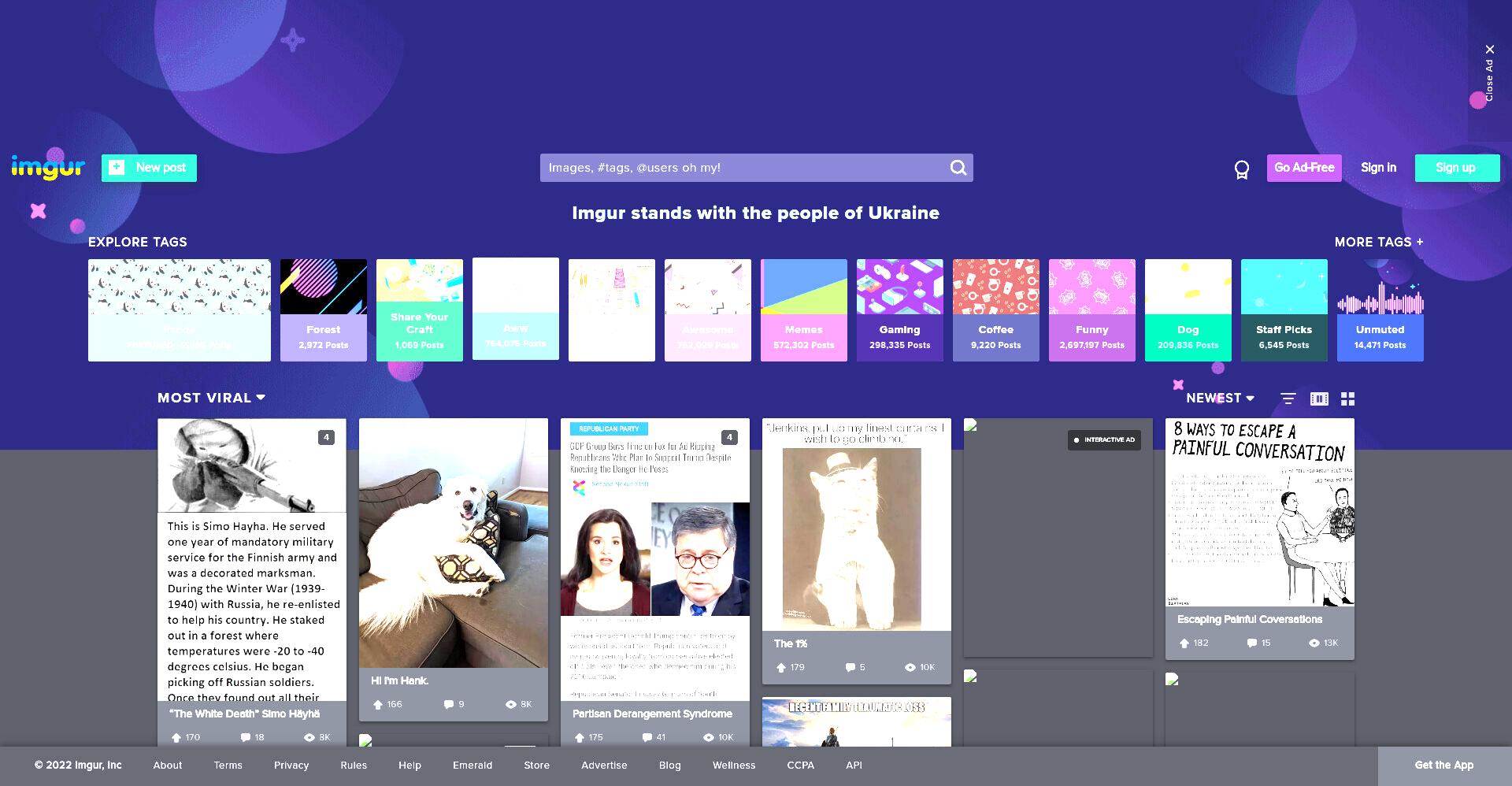Viewport: 1512px width, 786px height.
Task: Open the Dog tag tile
Action: coord(1188,310)
